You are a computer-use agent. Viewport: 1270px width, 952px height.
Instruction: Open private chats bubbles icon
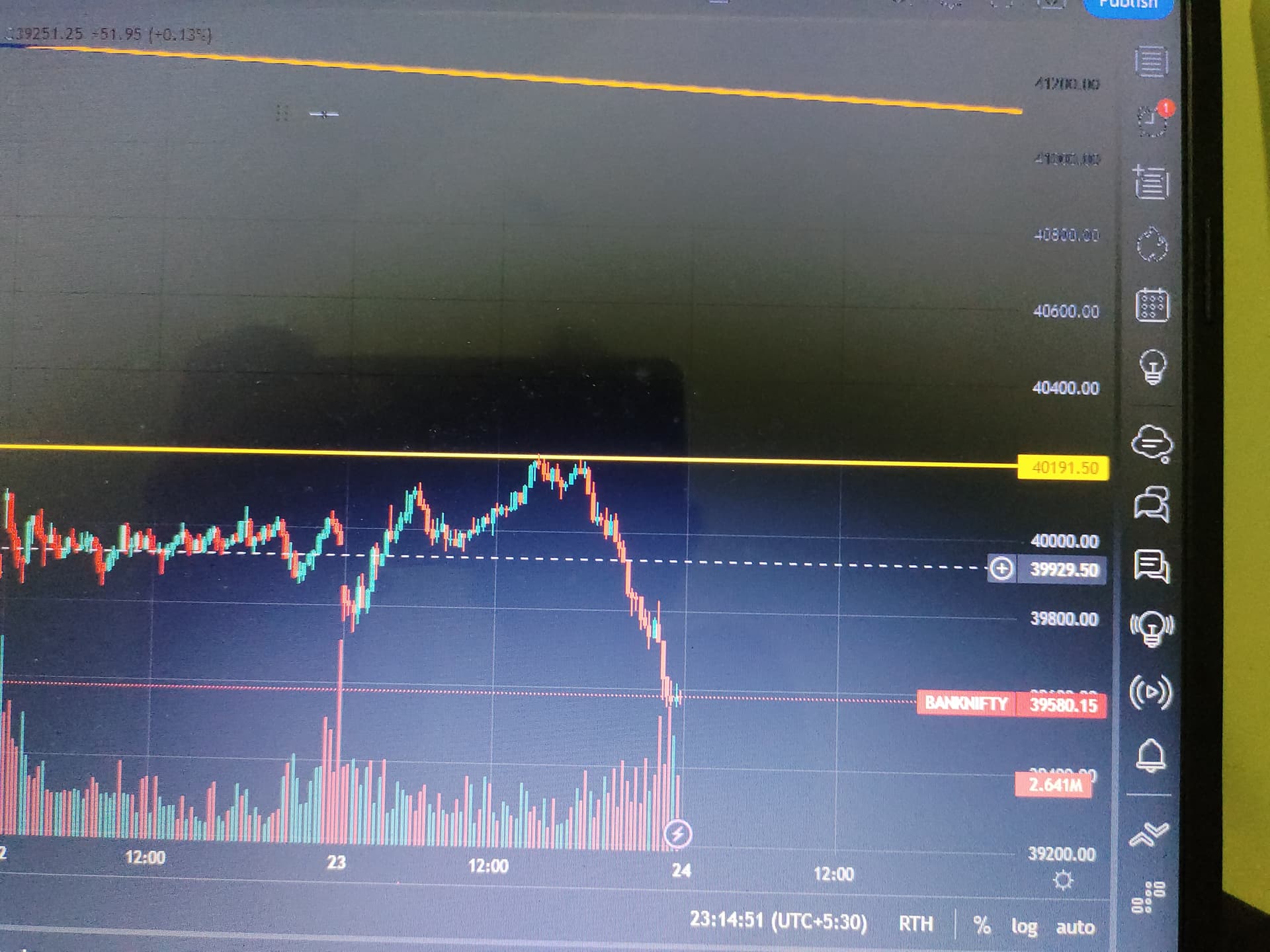click(x=1152, y=504)
